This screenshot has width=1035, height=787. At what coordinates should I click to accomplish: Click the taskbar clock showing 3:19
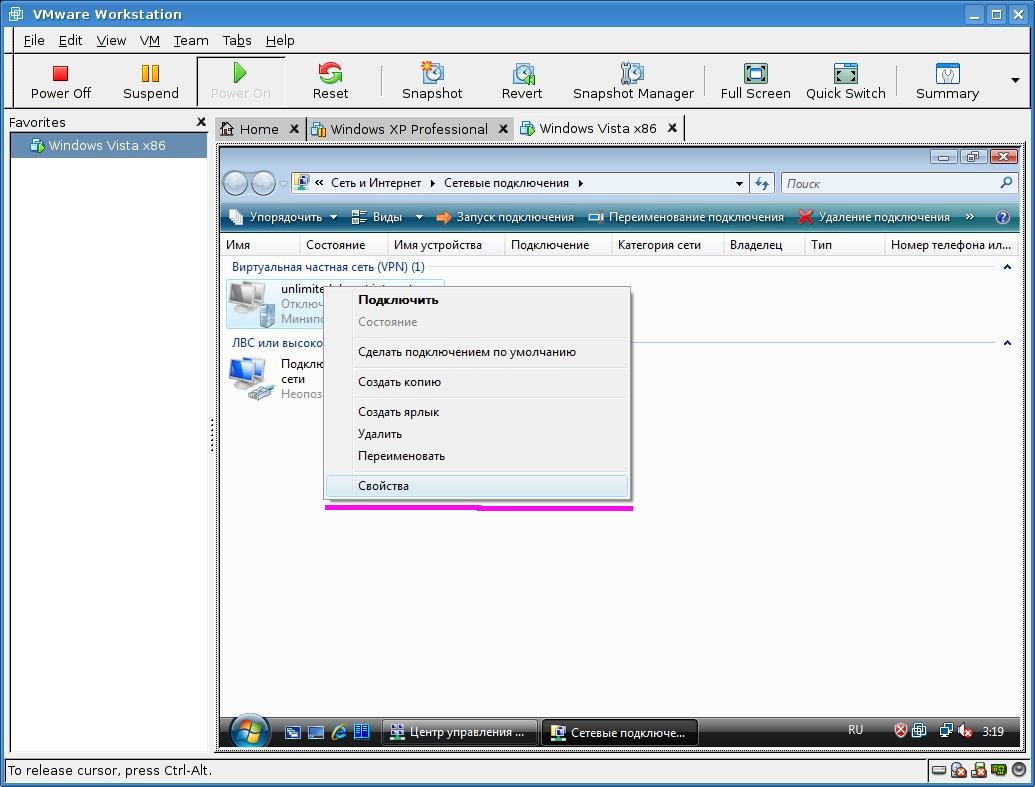tap(993, 732)
